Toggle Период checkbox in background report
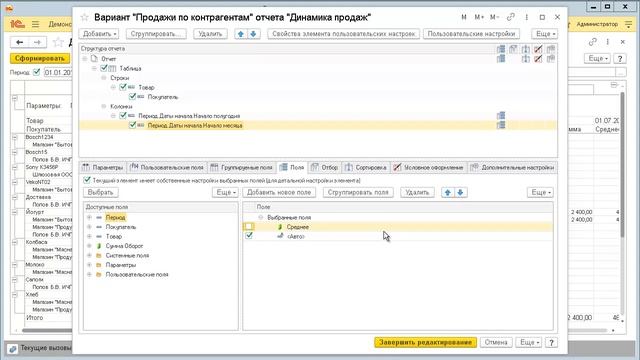The width and height of the screenshot is (640, 360). (36, 72)
